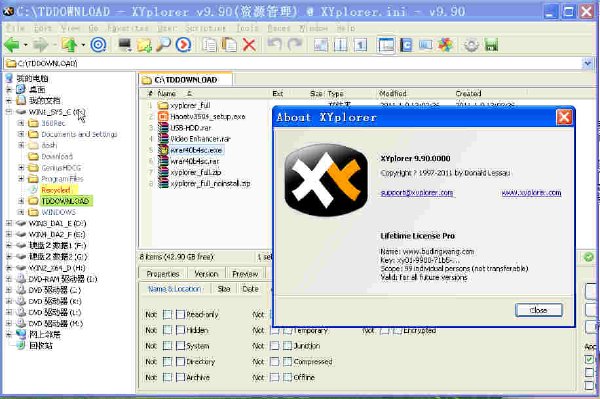
Task: Expand the WIN3_DA1_E (D:) drive node
Action: (9, 223)
